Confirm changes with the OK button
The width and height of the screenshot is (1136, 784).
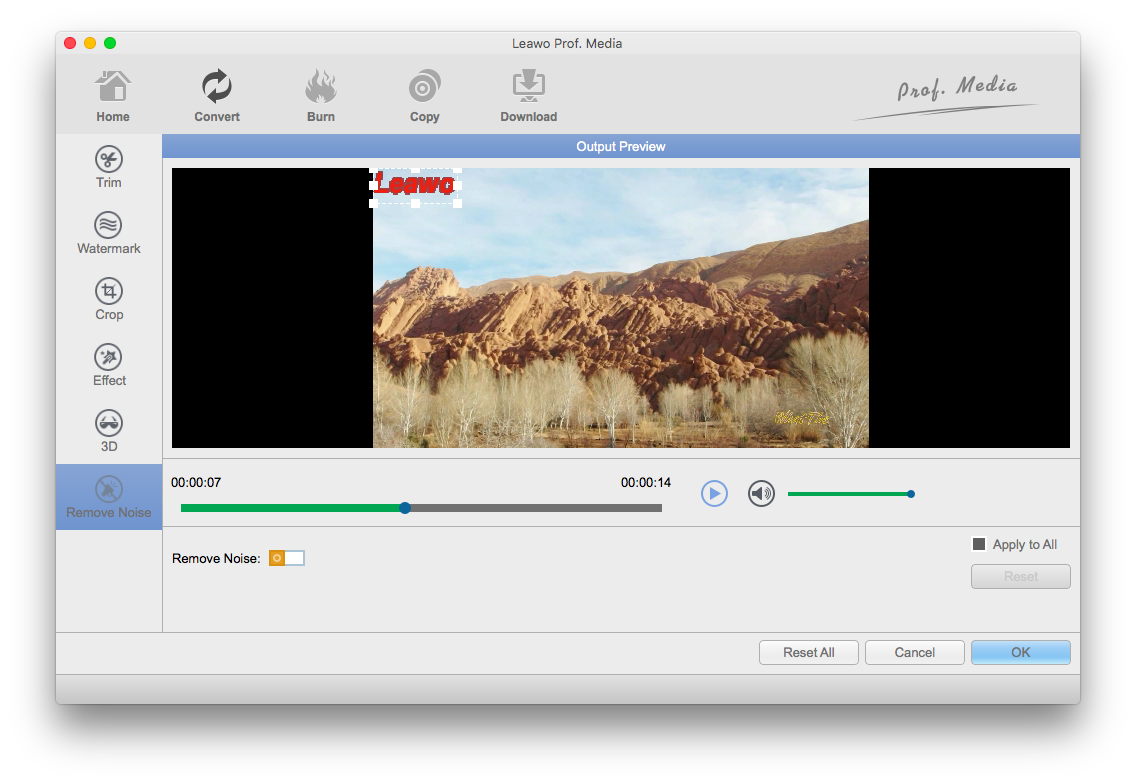(x=1020, y=652)
